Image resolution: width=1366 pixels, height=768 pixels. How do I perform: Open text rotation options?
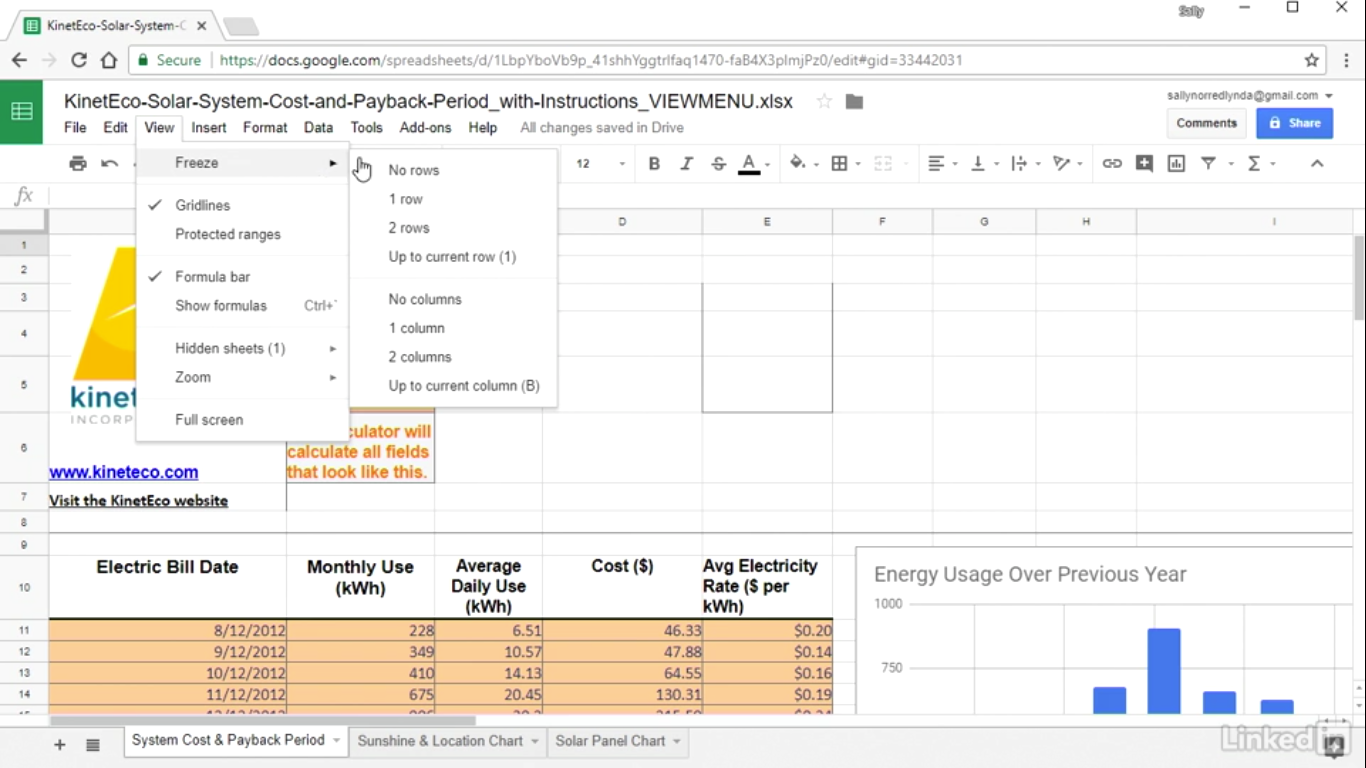coord(1061,163)
